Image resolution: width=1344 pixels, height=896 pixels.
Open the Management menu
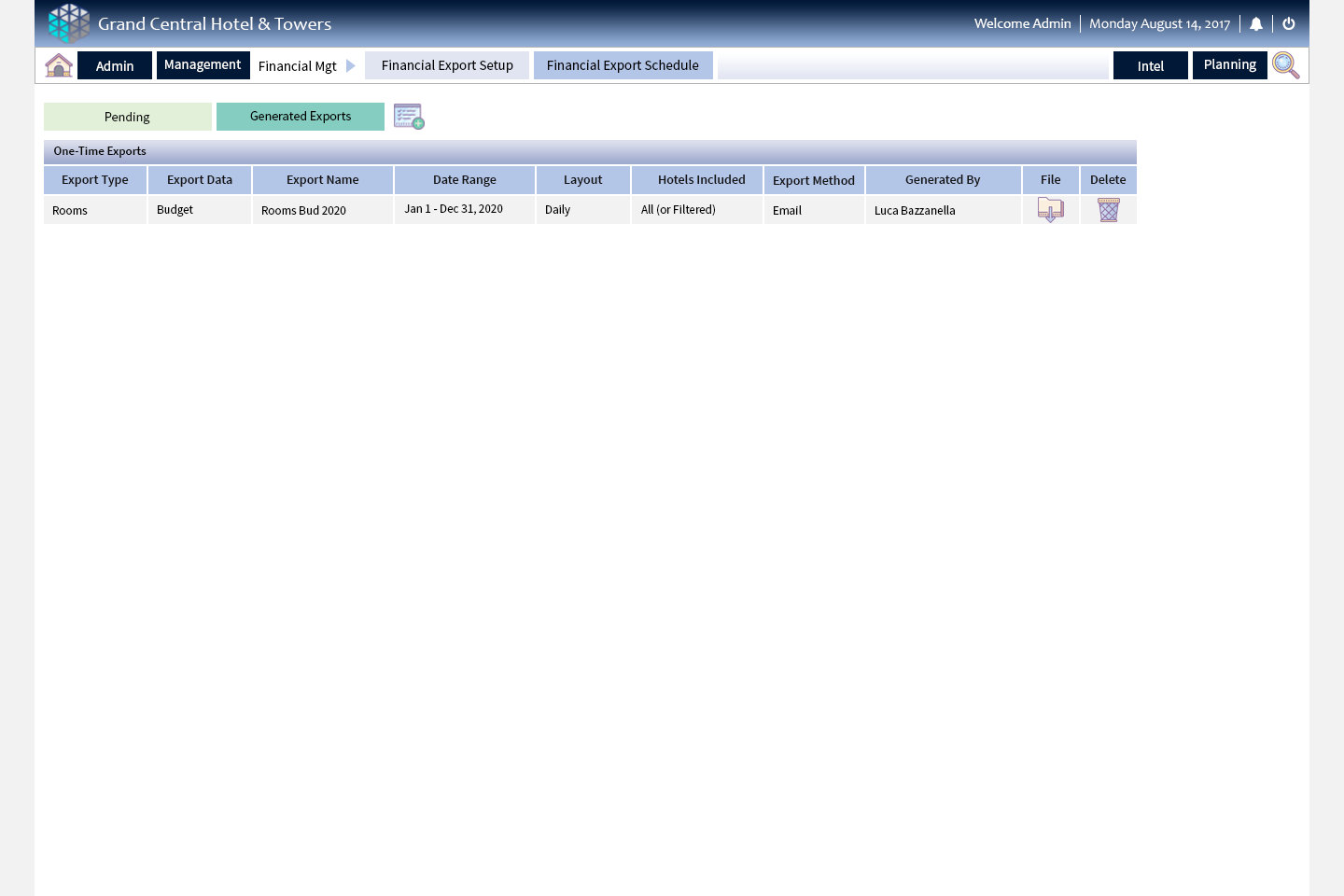click(203, 65)
